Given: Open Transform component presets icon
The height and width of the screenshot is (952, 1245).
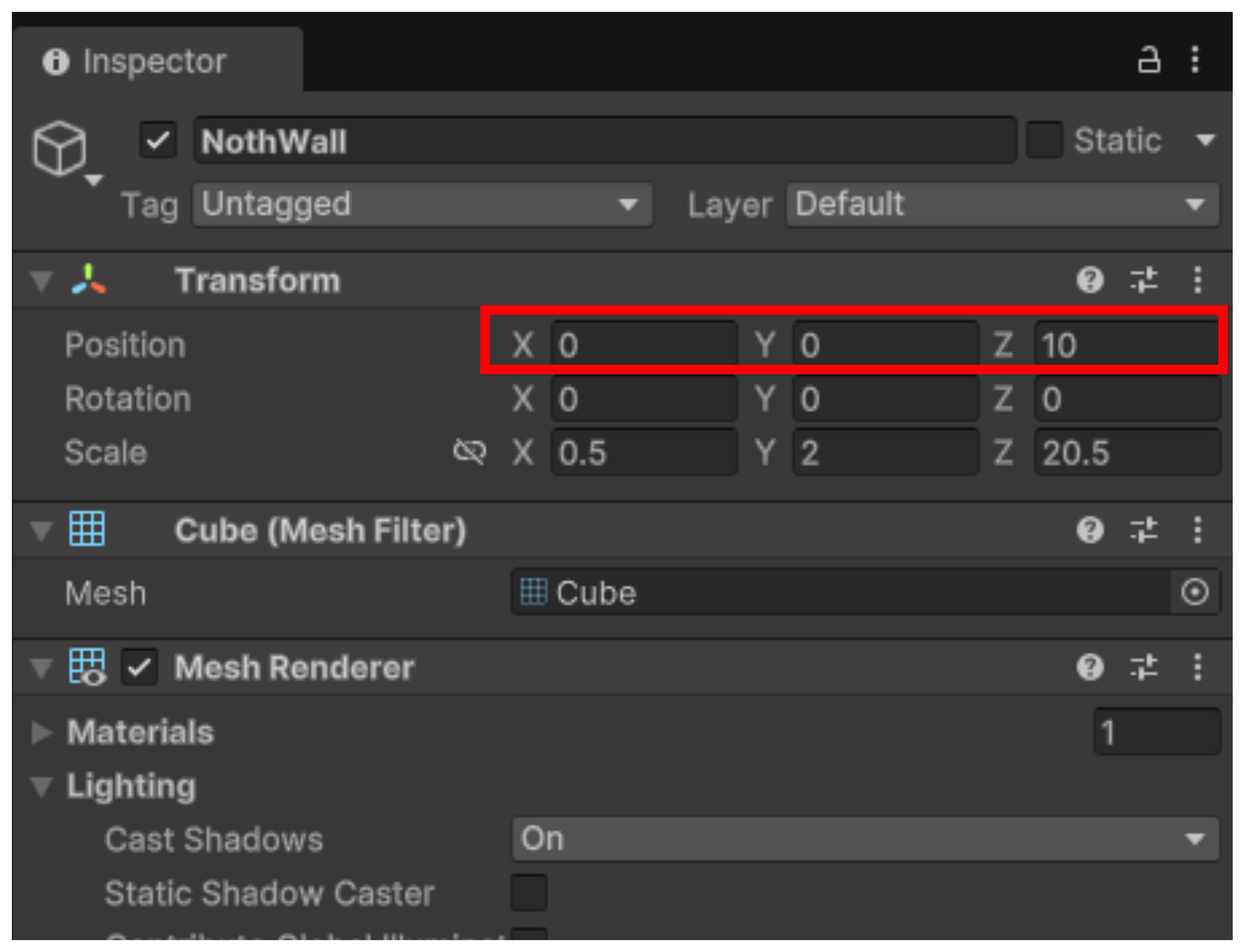Looking at the screenshot, I should point(1144,279).
